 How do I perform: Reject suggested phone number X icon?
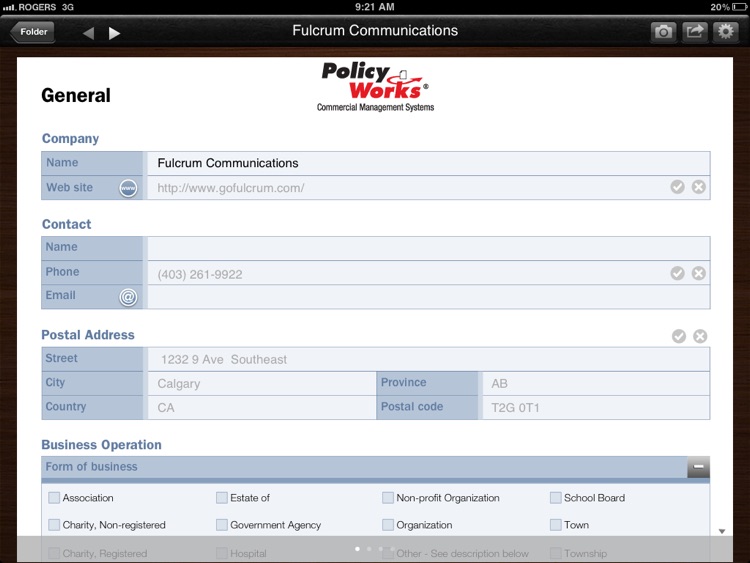tap(698, 273)
